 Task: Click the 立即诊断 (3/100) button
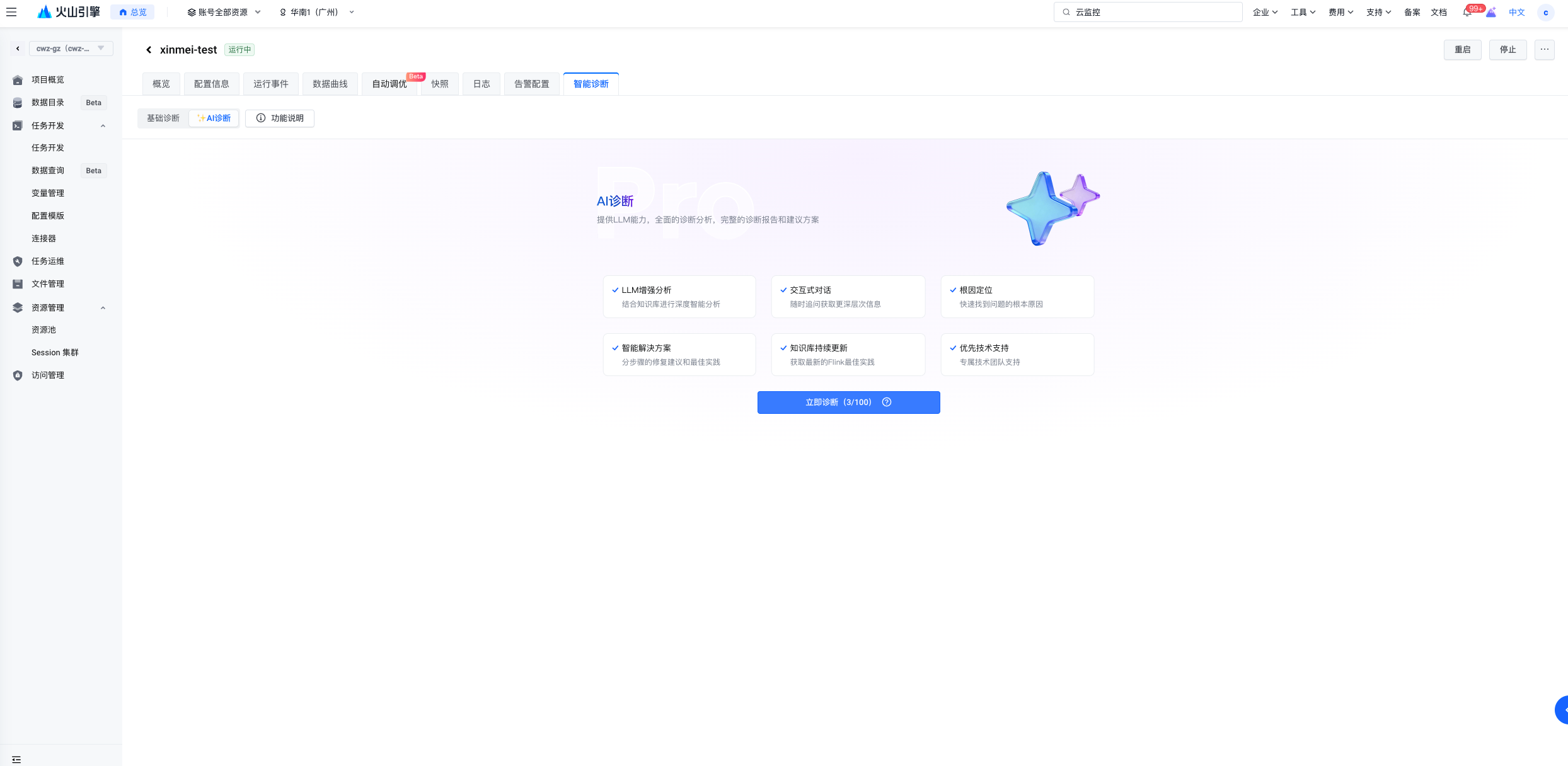click(838, 403)
